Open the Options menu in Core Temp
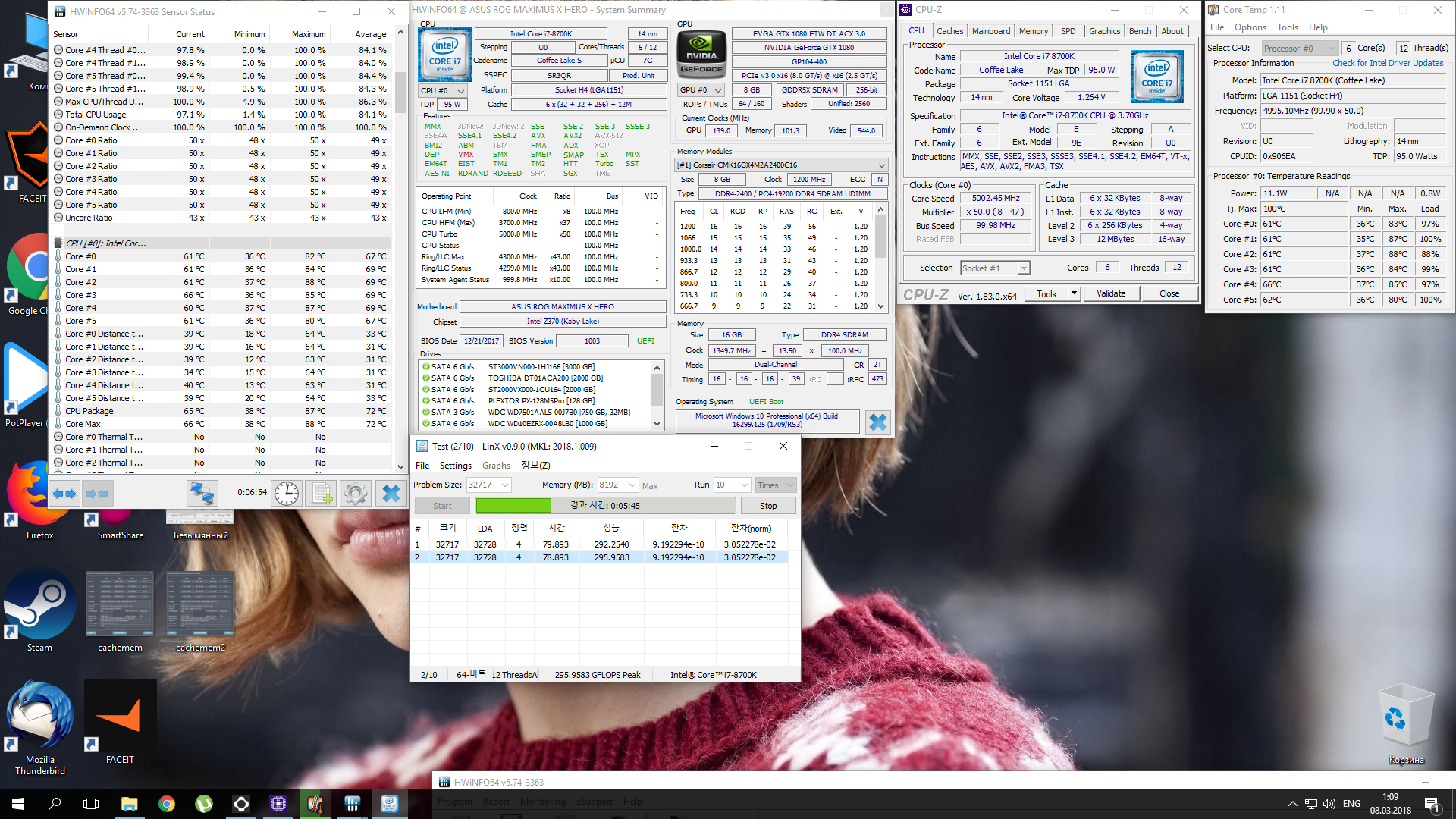Image resolution: width=1456 pixels, height=819 pixels. pyautogui.click(x=1250, y=27)
